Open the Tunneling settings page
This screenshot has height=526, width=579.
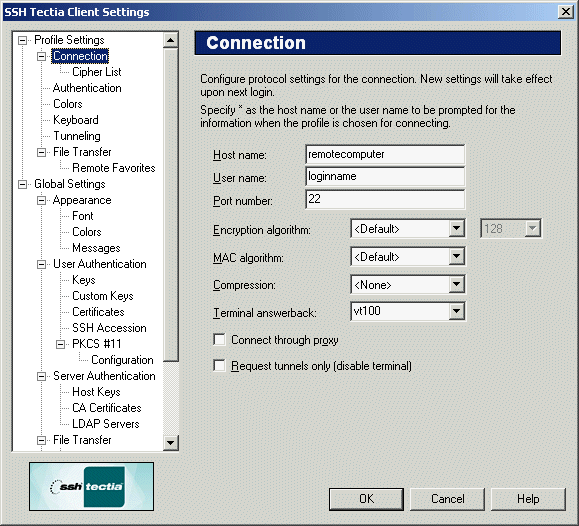tap(77, 136)
